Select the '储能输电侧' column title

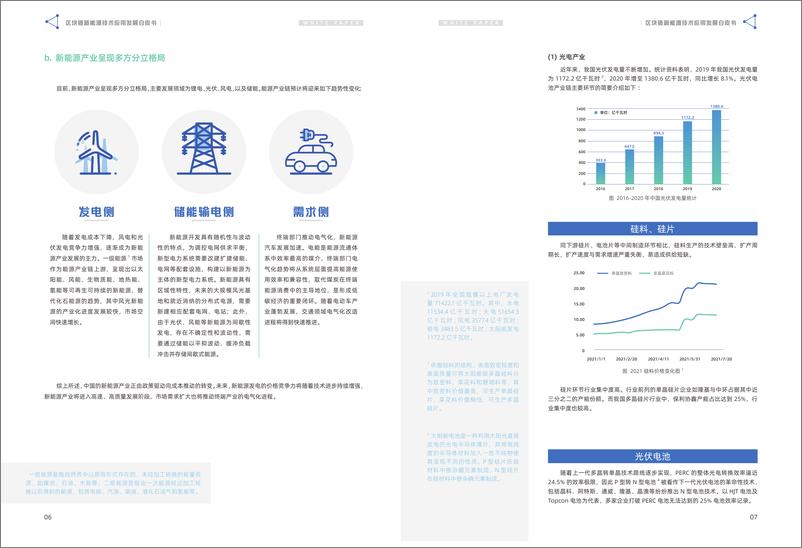[x=204, y=212]
